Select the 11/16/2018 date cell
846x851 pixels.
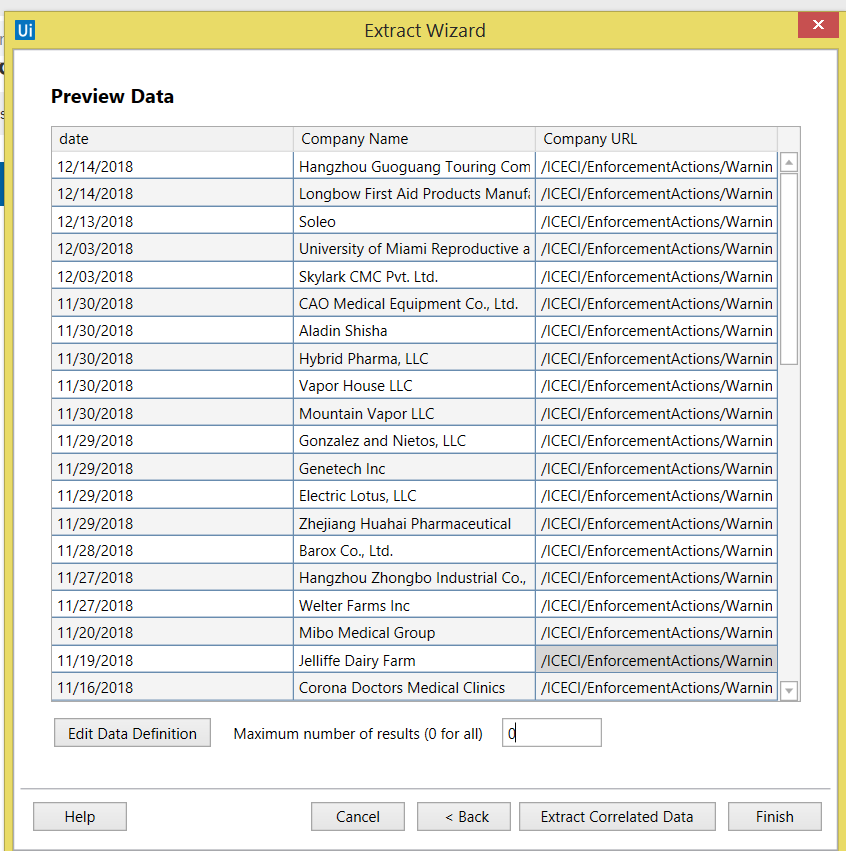[x=173, y=687]
